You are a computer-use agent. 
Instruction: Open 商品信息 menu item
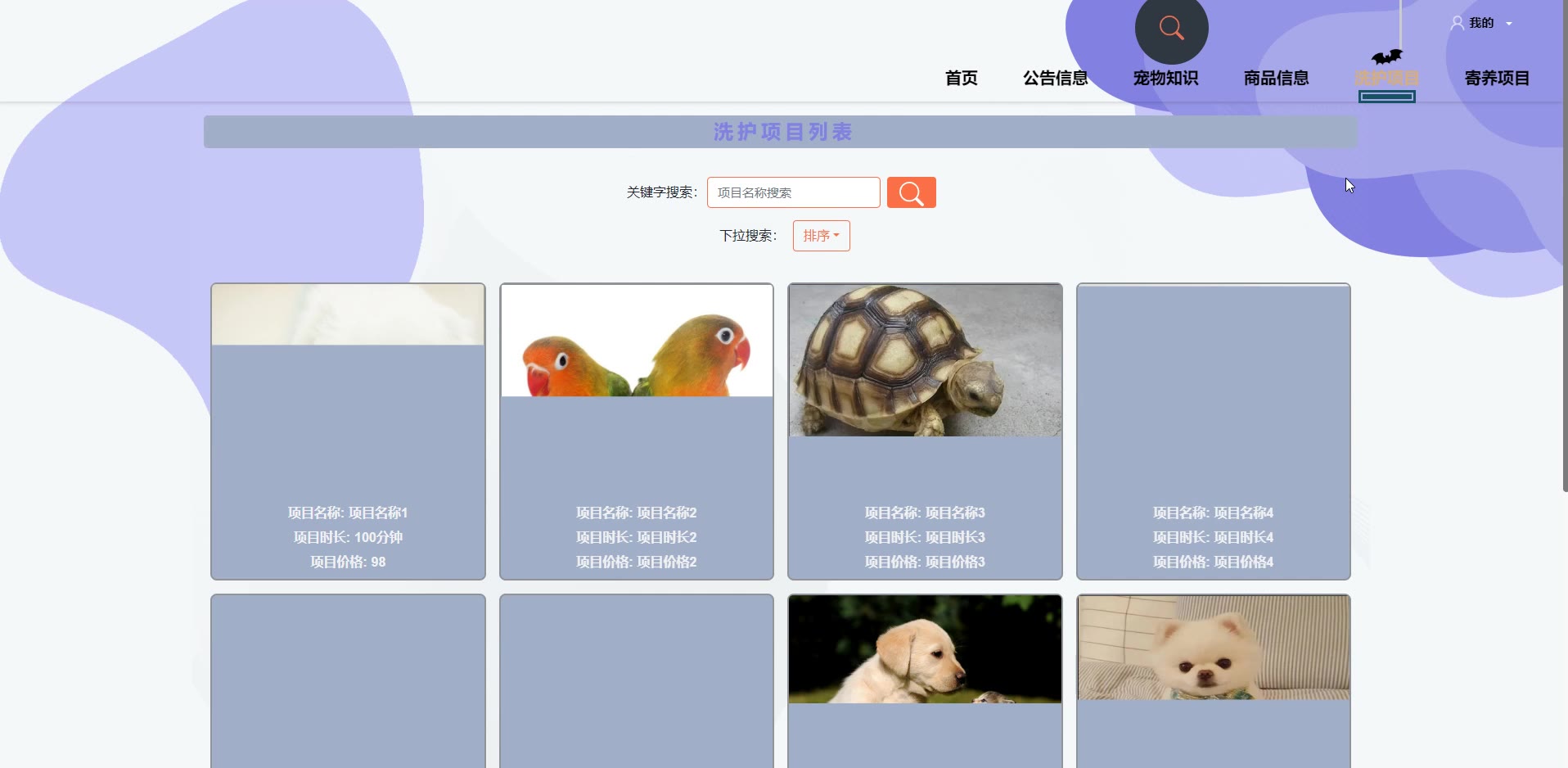click(x=1276, y=78)
